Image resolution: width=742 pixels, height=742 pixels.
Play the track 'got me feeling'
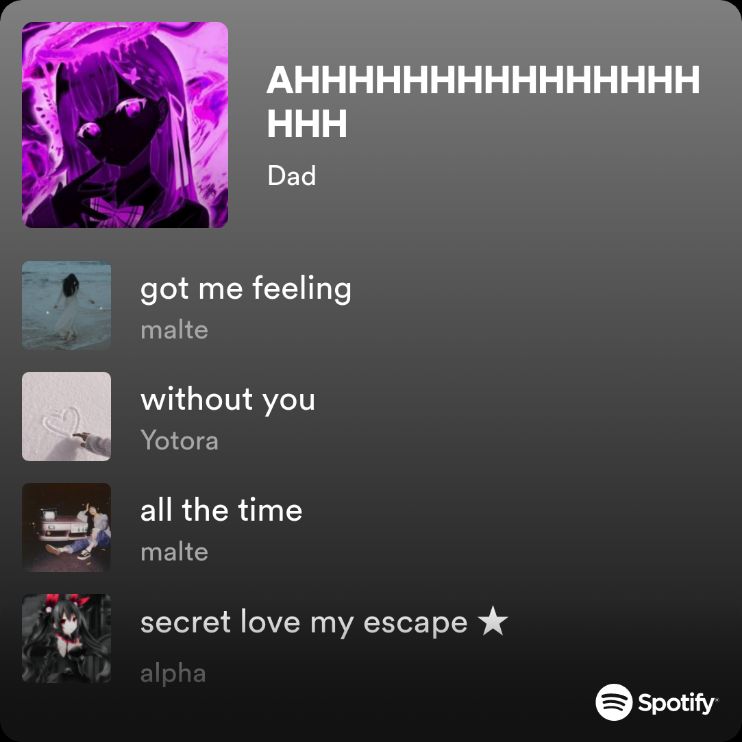click(246, 289)
